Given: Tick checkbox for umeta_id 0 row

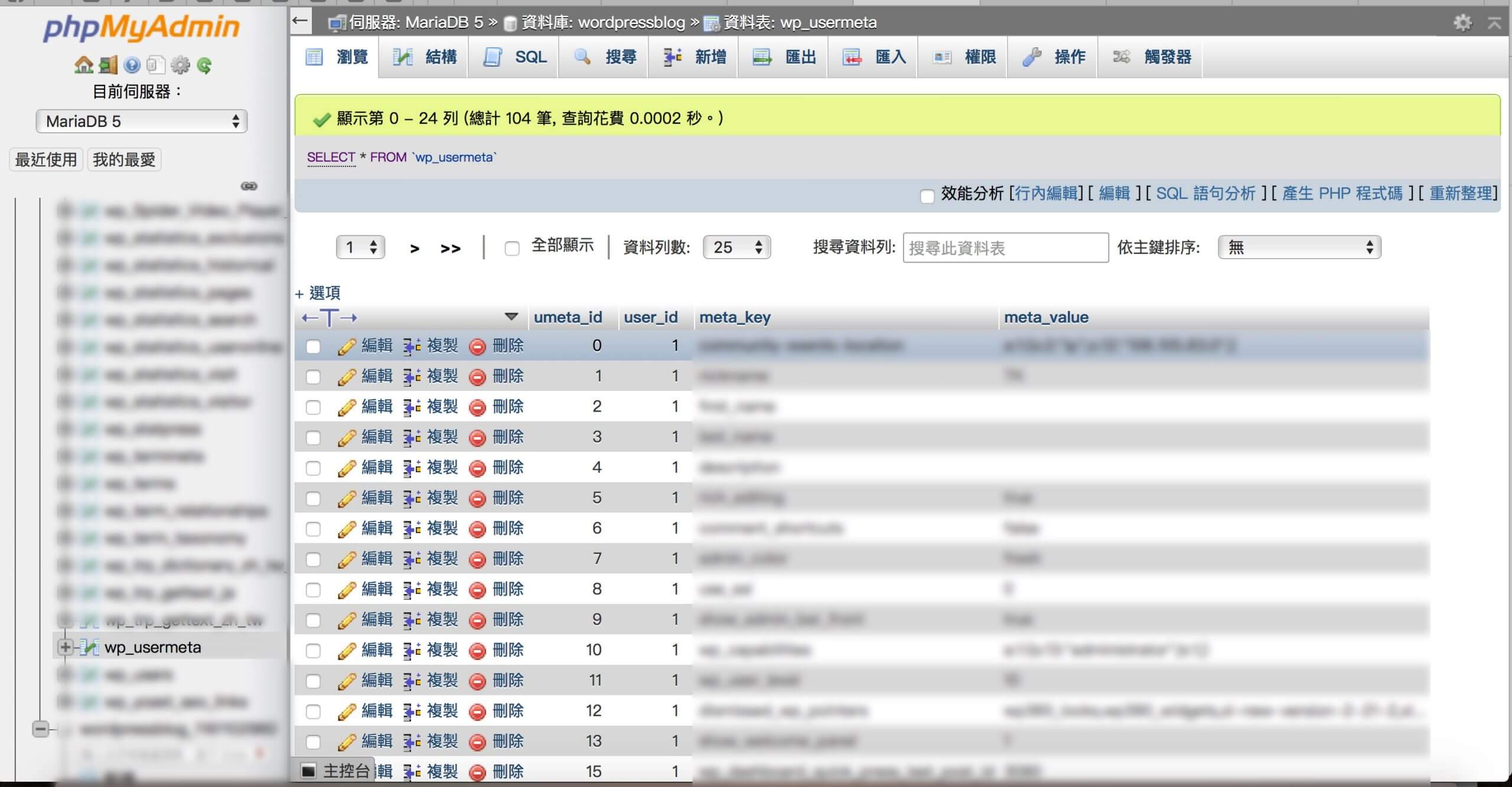Looking at the screenshot, I should pos(313,347).
